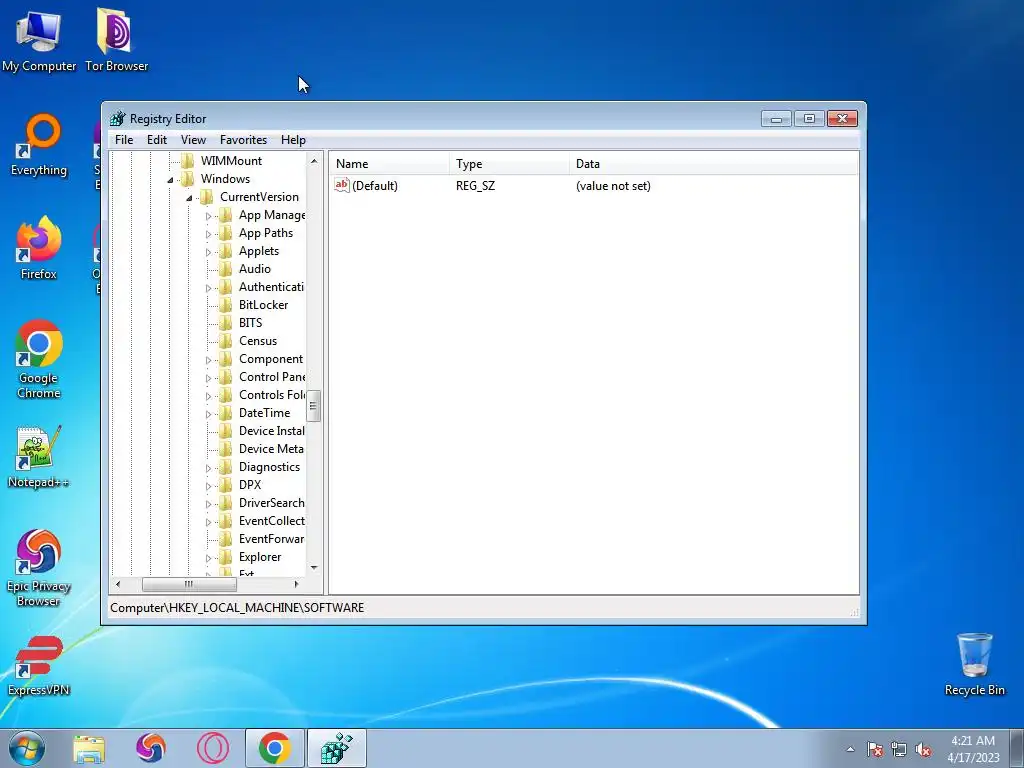Open the Help menu

293,140
